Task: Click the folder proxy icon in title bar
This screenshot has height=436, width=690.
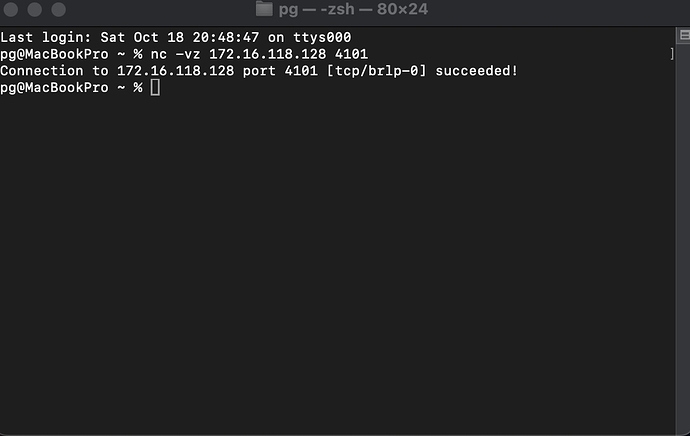Action: point(264,9)
